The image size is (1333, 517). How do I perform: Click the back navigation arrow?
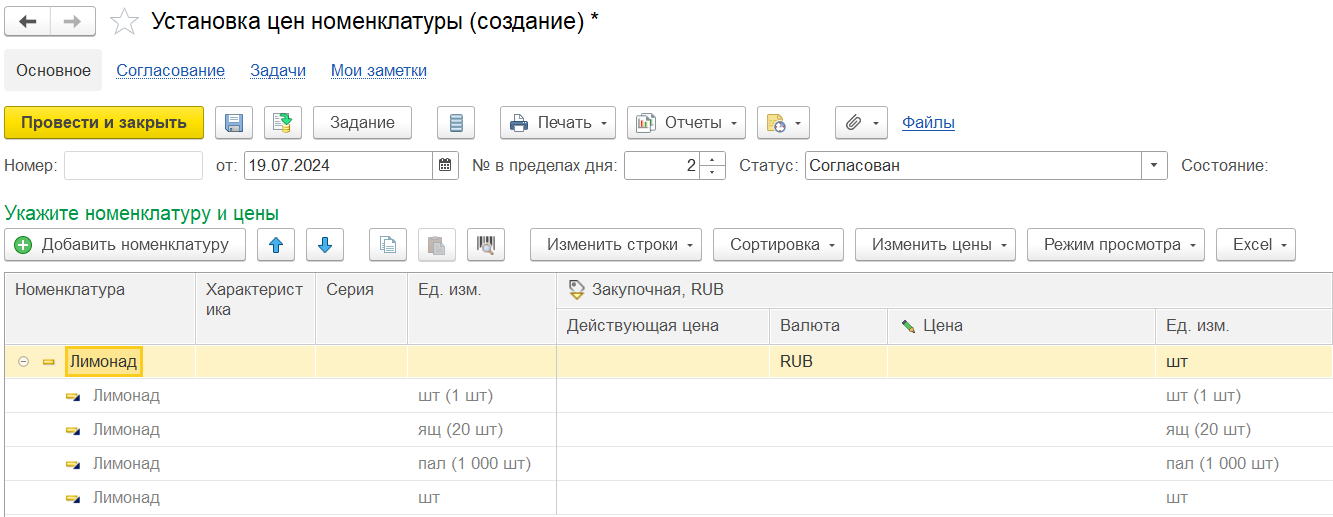click(x=28, y=21)
